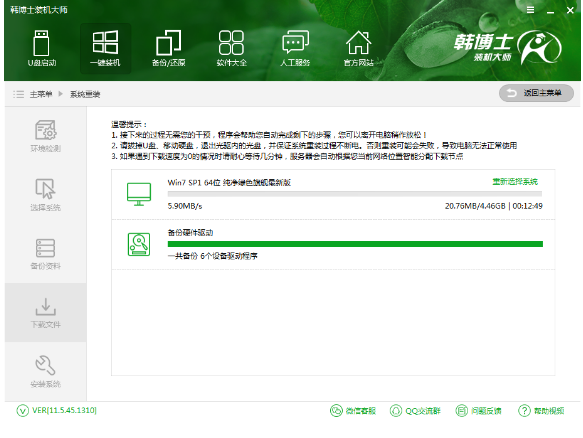This screenshot has width=583, height=438.
Task: Click the Win7 download progress bar
Action: coord(355,194)
